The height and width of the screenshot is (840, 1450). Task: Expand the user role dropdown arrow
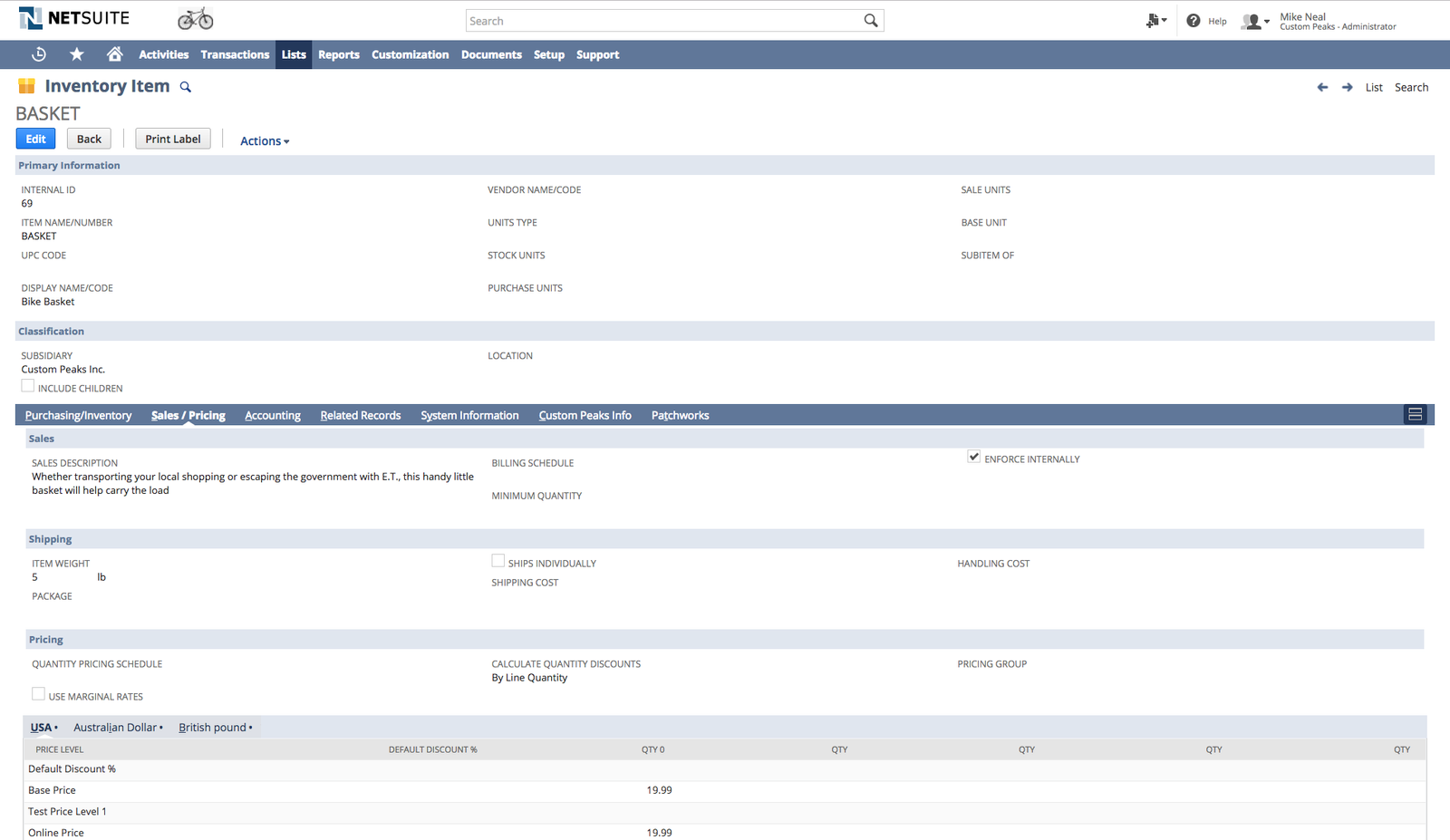tap(1267, 22)
